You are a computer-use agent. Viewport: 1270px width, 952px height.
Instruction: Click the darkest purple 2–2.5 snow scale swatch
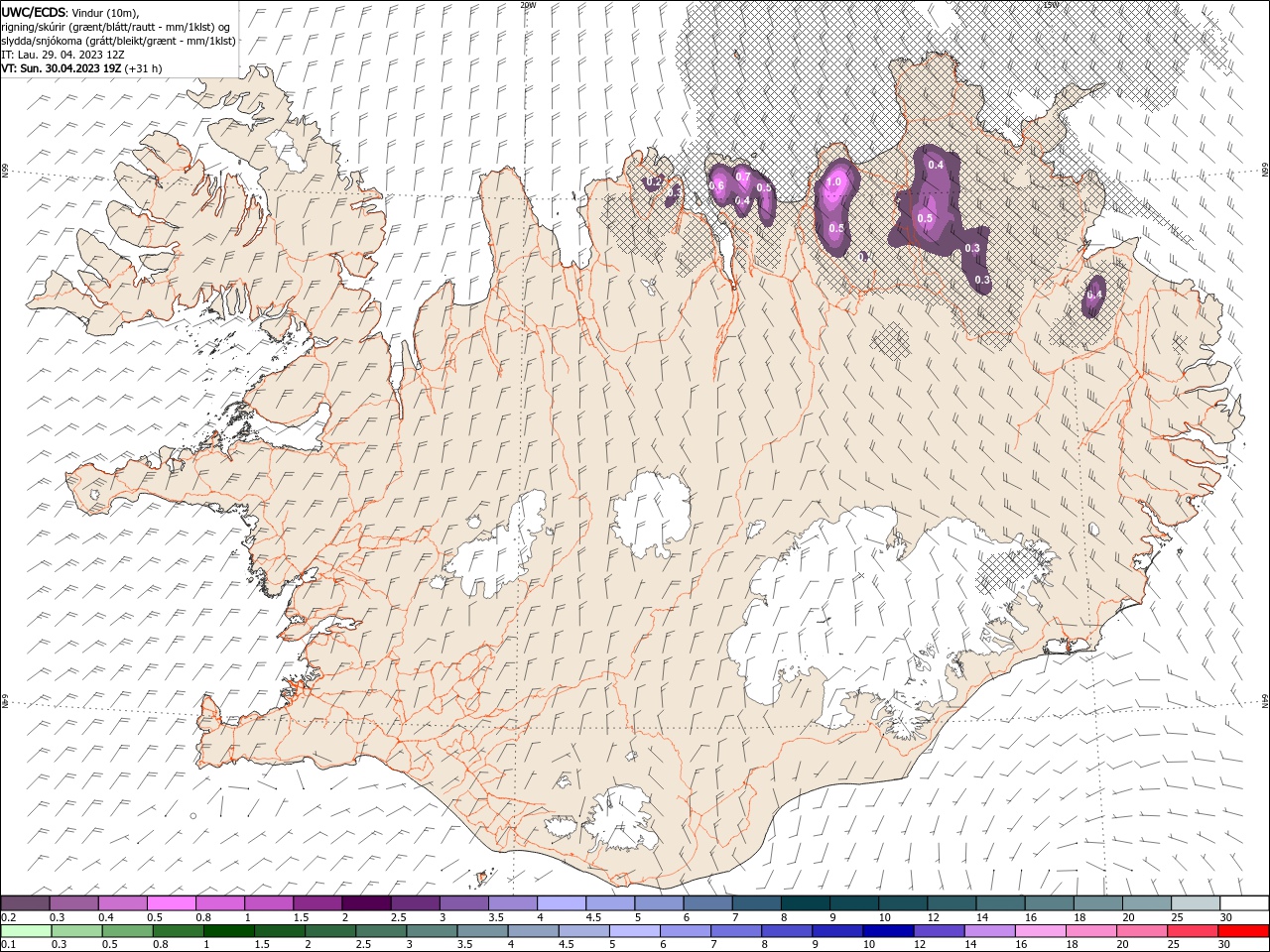(366, 902)
